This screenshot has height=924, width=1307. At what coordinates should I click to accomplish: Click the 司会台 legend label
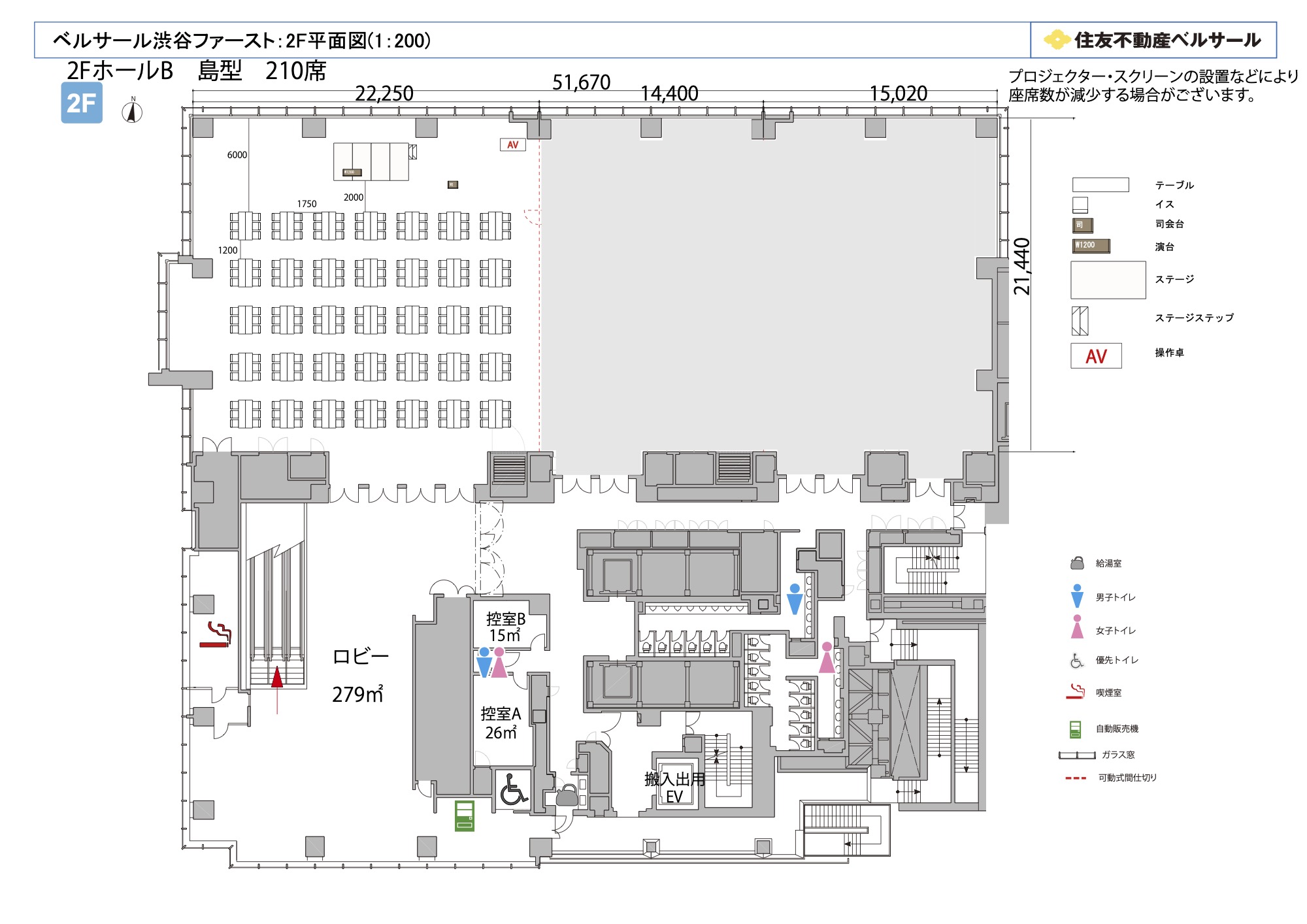point(1169,223)
